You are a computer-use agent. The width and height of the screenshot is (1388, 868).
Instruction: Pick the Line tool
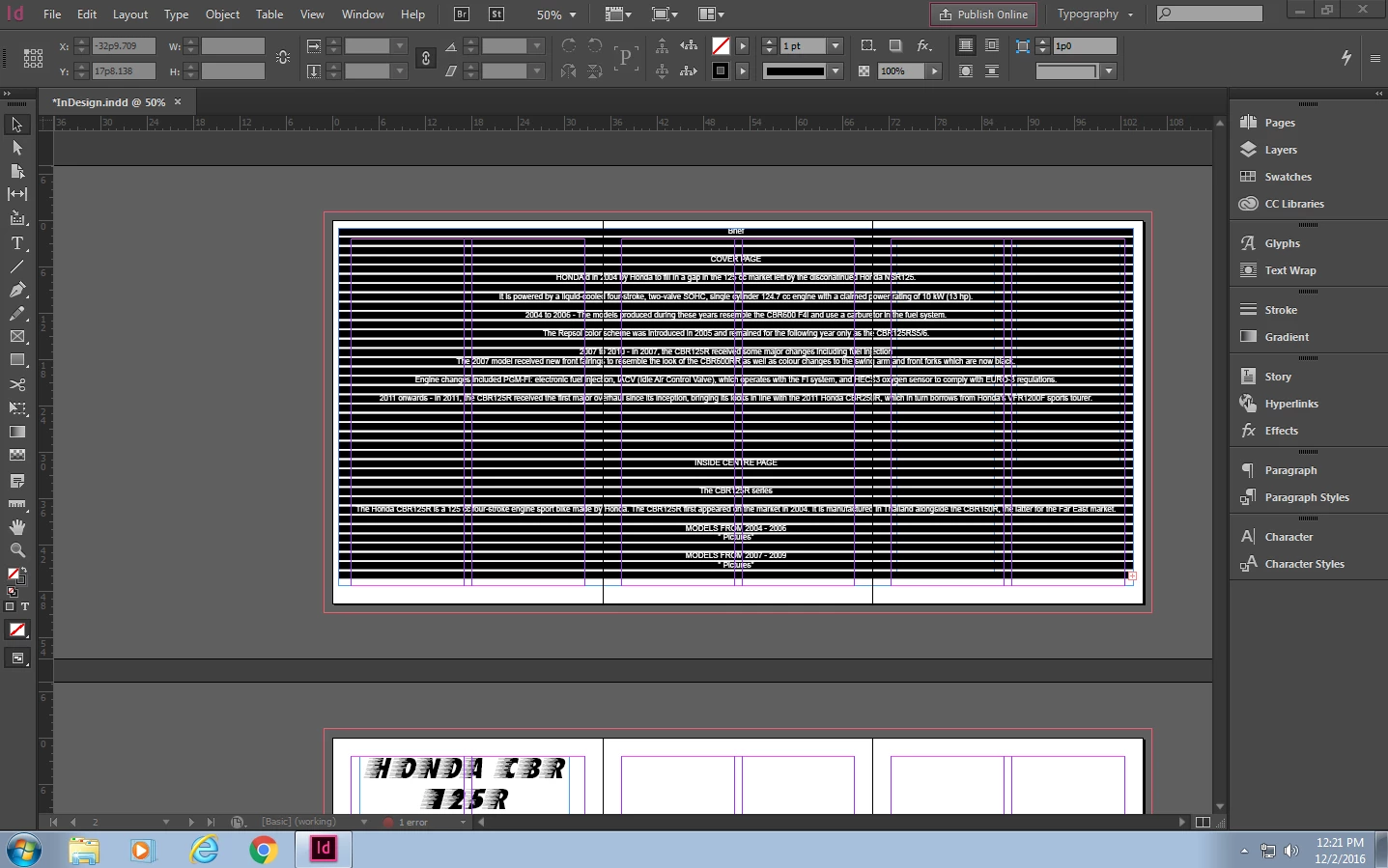pos(17,266)
